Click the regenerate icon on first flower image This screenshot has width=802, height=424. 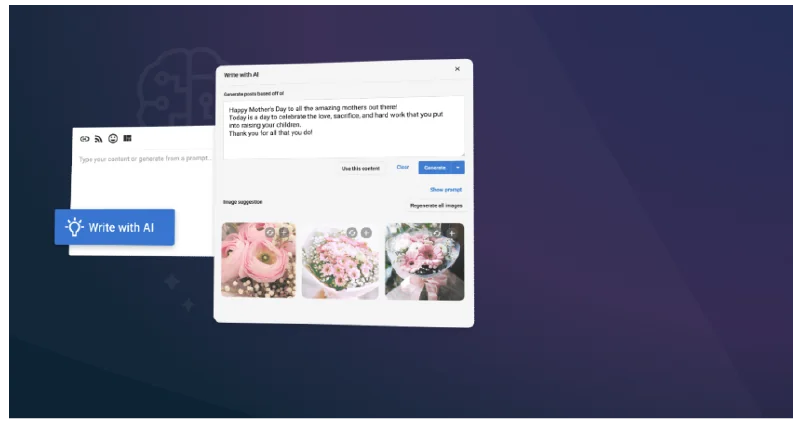click(x=270, y=232)
